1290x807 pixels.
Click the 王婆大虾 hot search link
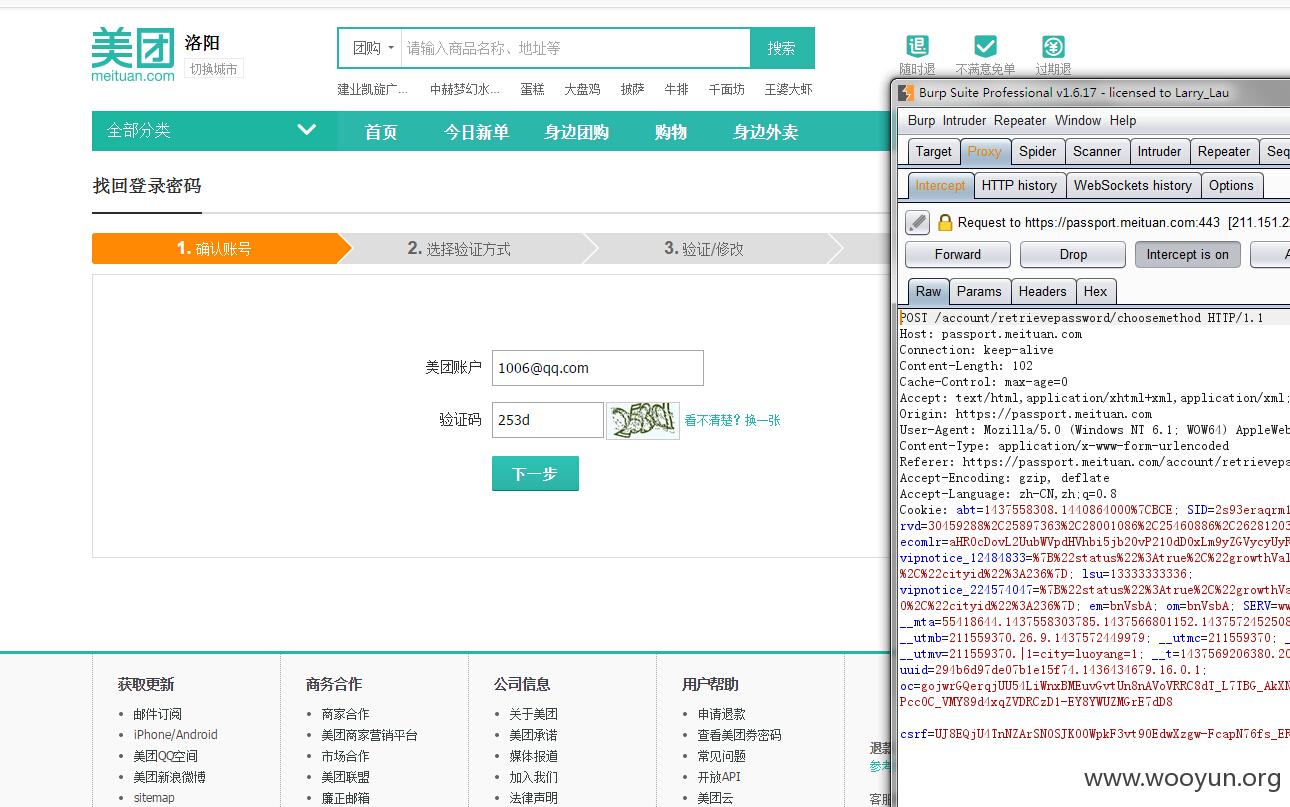tap(789, 89)
